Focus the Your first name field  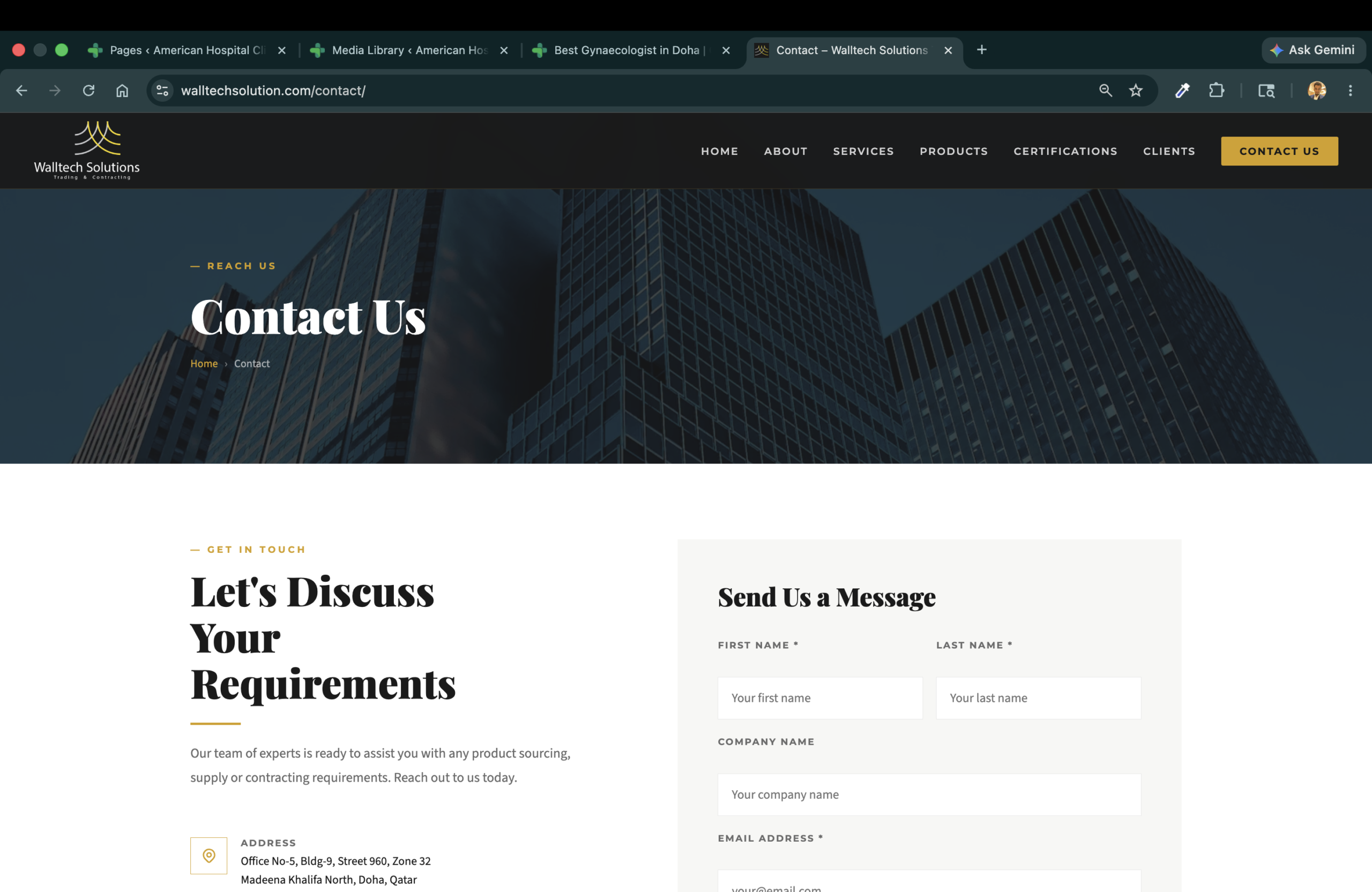click(x=820, y=698)
